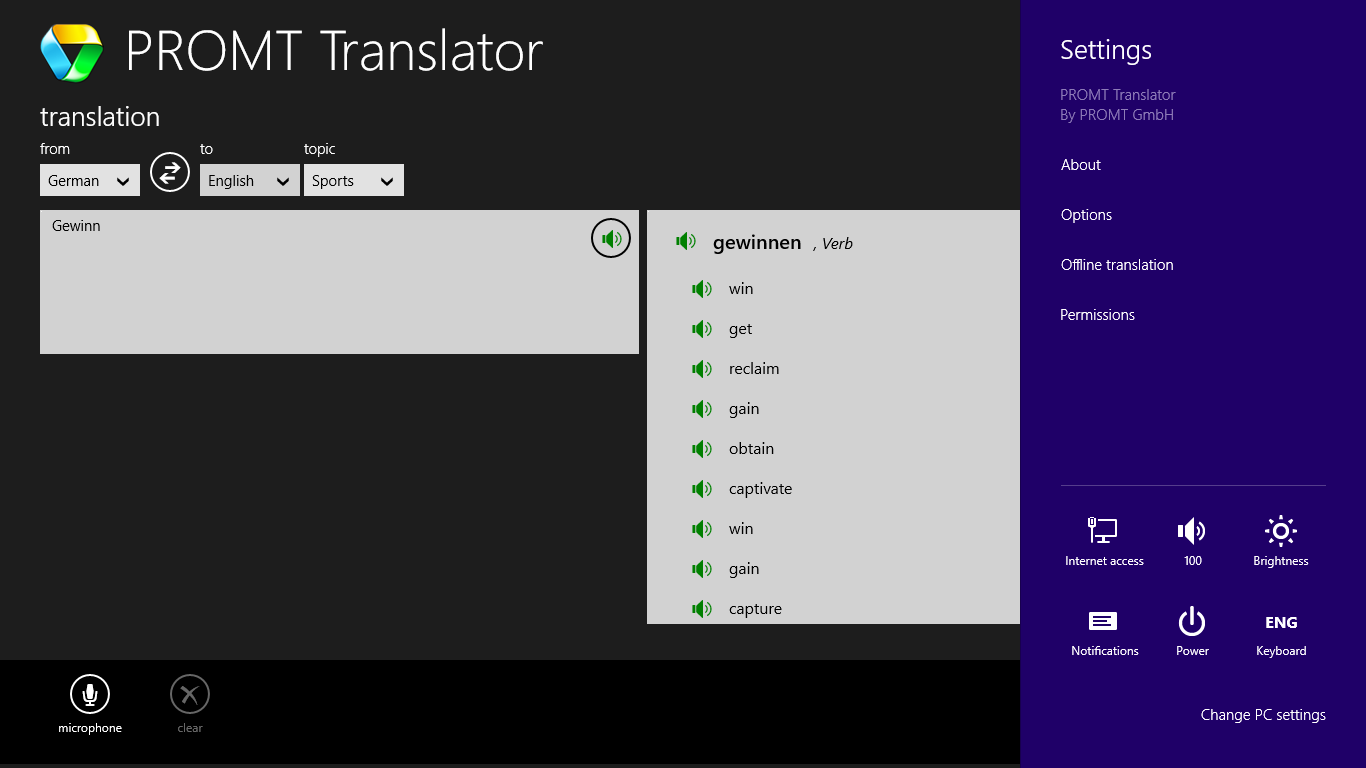Play audio for the source text Gewinn
This screenshot has height=768, width=1366.
coord(611,239)
